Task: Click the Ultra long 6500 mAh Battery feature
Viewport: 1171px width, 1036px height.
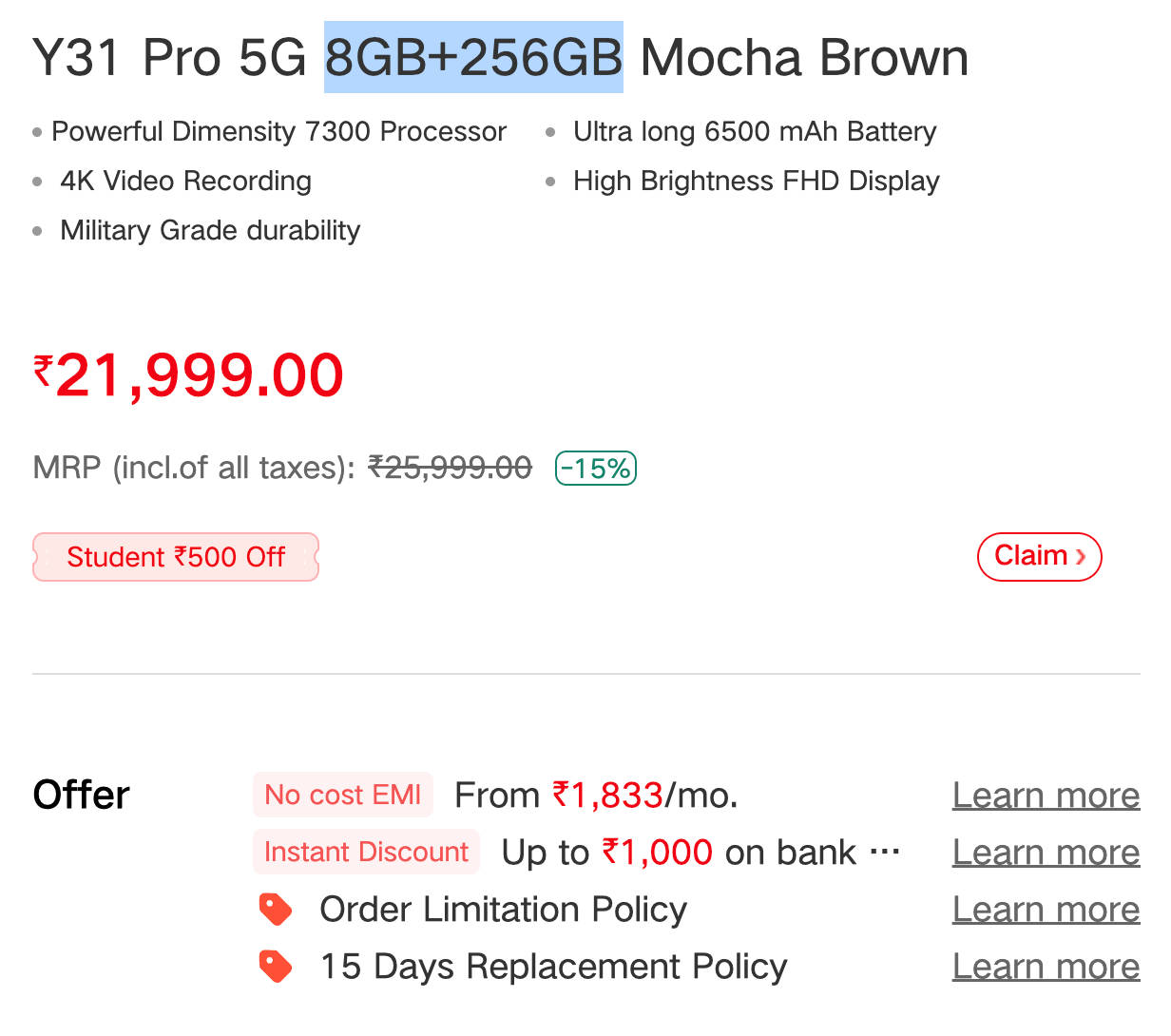Action: [x=755, y=131]
